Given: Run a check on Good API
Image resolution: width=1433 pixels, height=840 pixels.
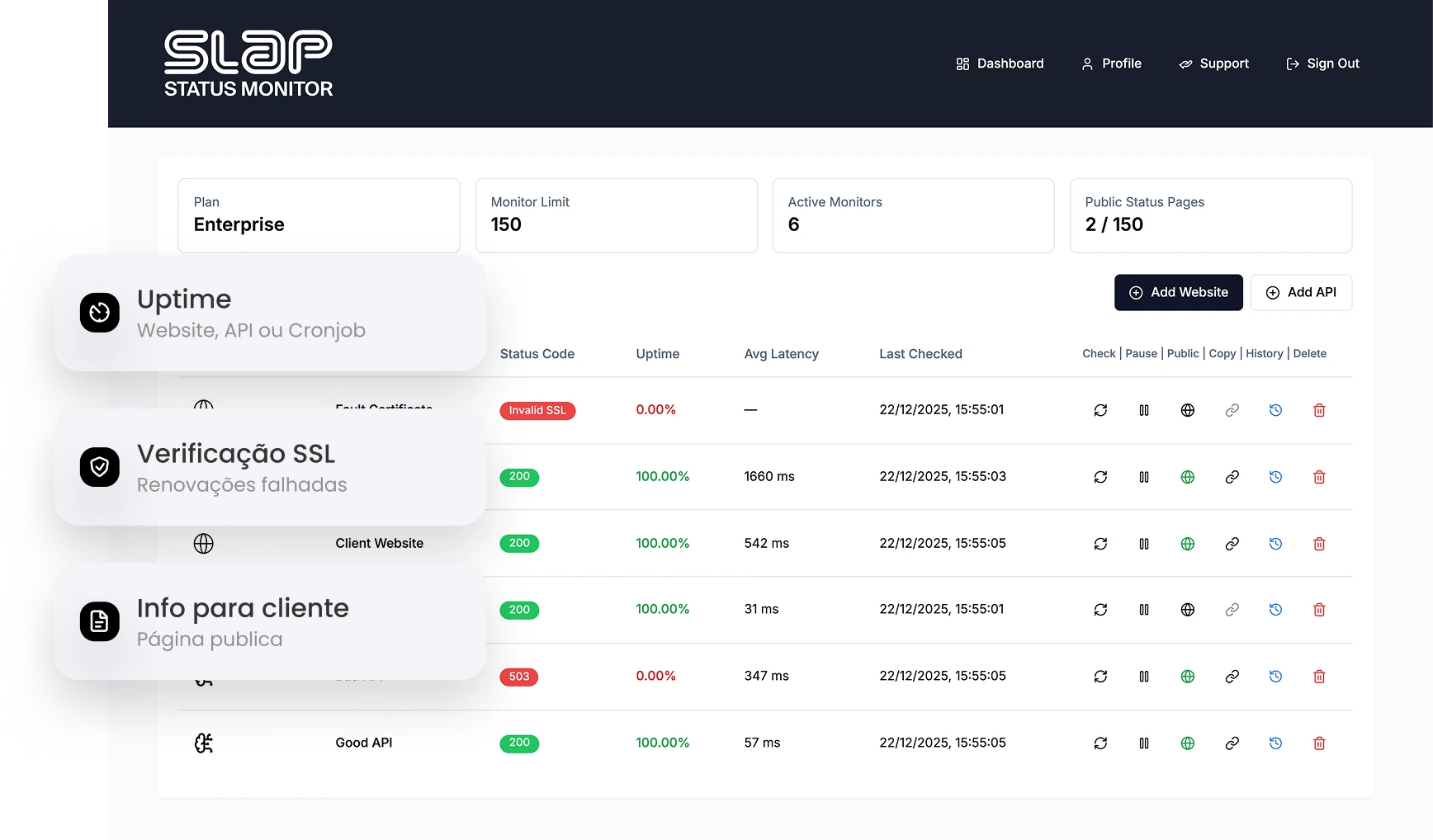Looking at the screenshot, I should [1100, 743].
